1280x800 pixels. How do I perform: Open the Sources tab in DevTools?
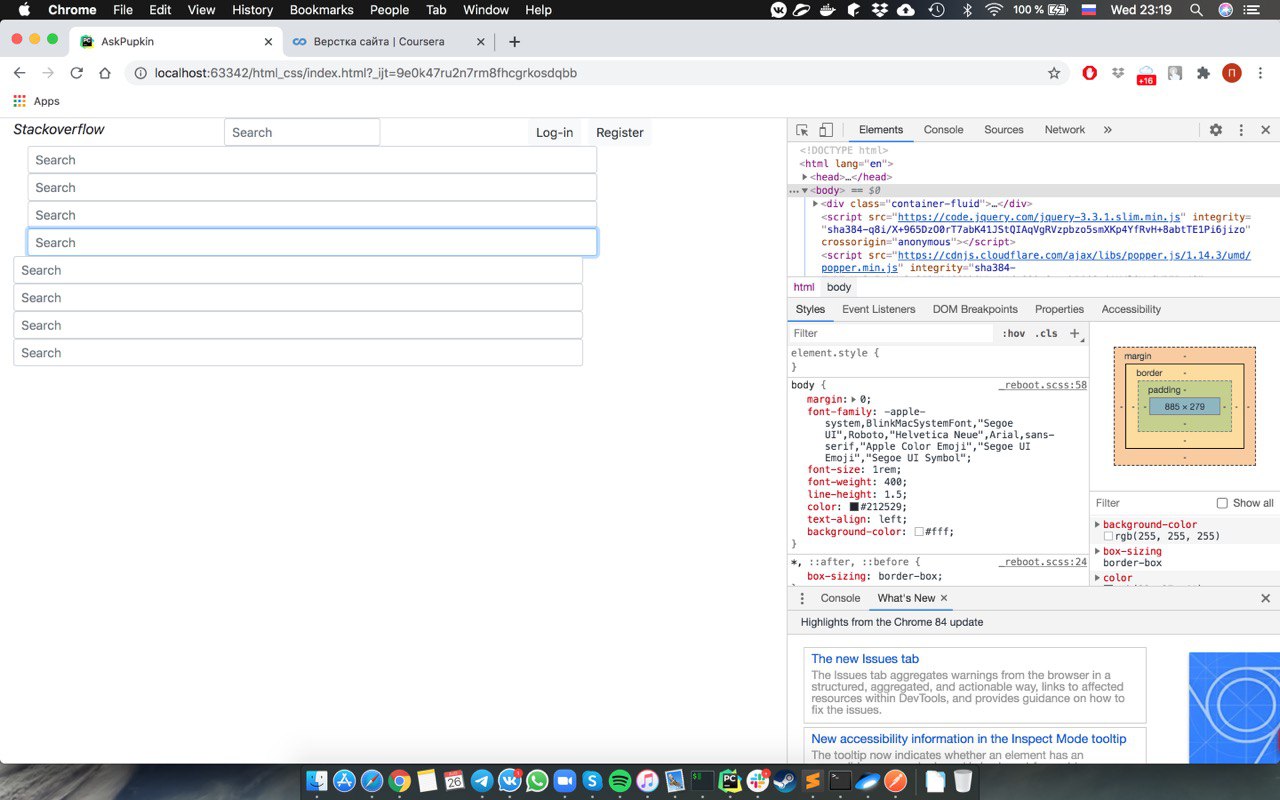pyautogui.click(x=1003, y=130)
